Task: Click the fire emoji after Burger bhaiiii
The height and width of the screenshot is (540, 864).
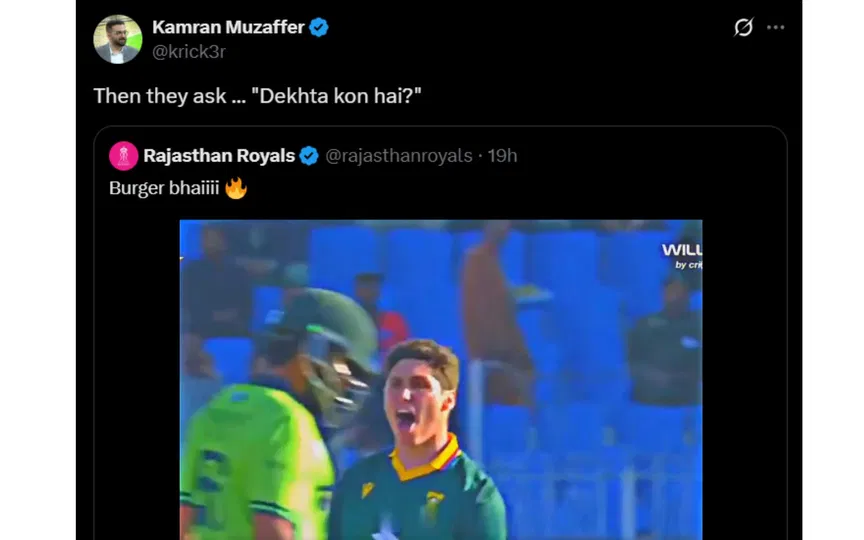Action: tap(235, 187)
